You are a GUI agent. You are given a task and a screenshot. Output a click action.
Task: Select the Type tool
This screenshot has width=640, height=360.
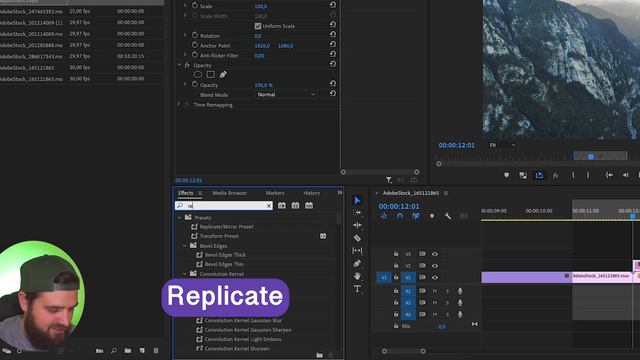tap(357, 289)
